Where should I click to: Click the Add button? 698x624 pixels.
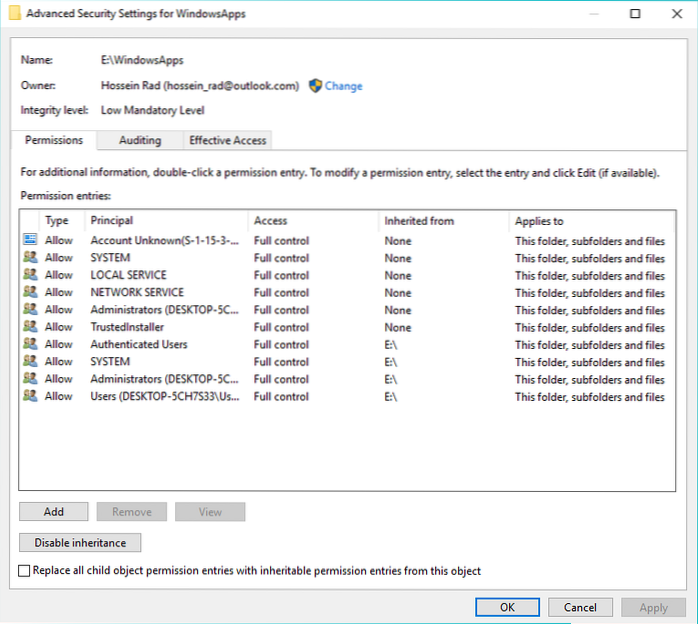54,512
